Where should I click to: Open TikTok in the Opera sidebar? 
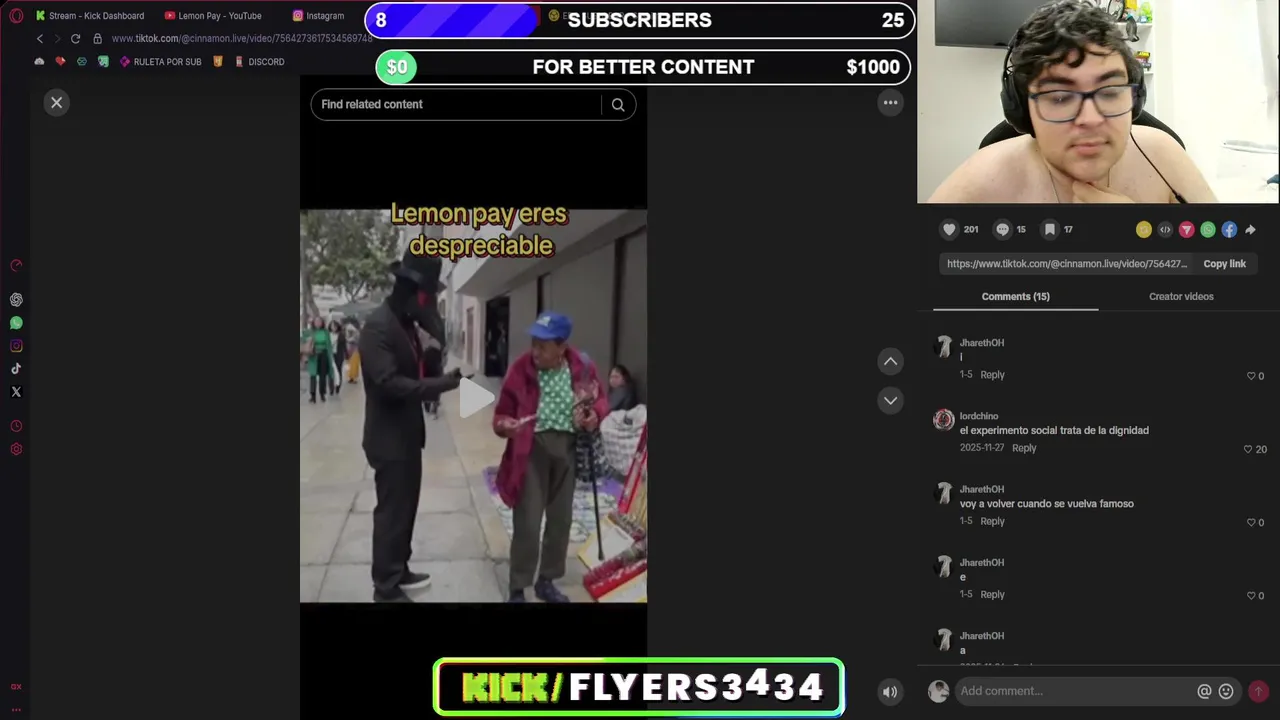coord(16,369)
